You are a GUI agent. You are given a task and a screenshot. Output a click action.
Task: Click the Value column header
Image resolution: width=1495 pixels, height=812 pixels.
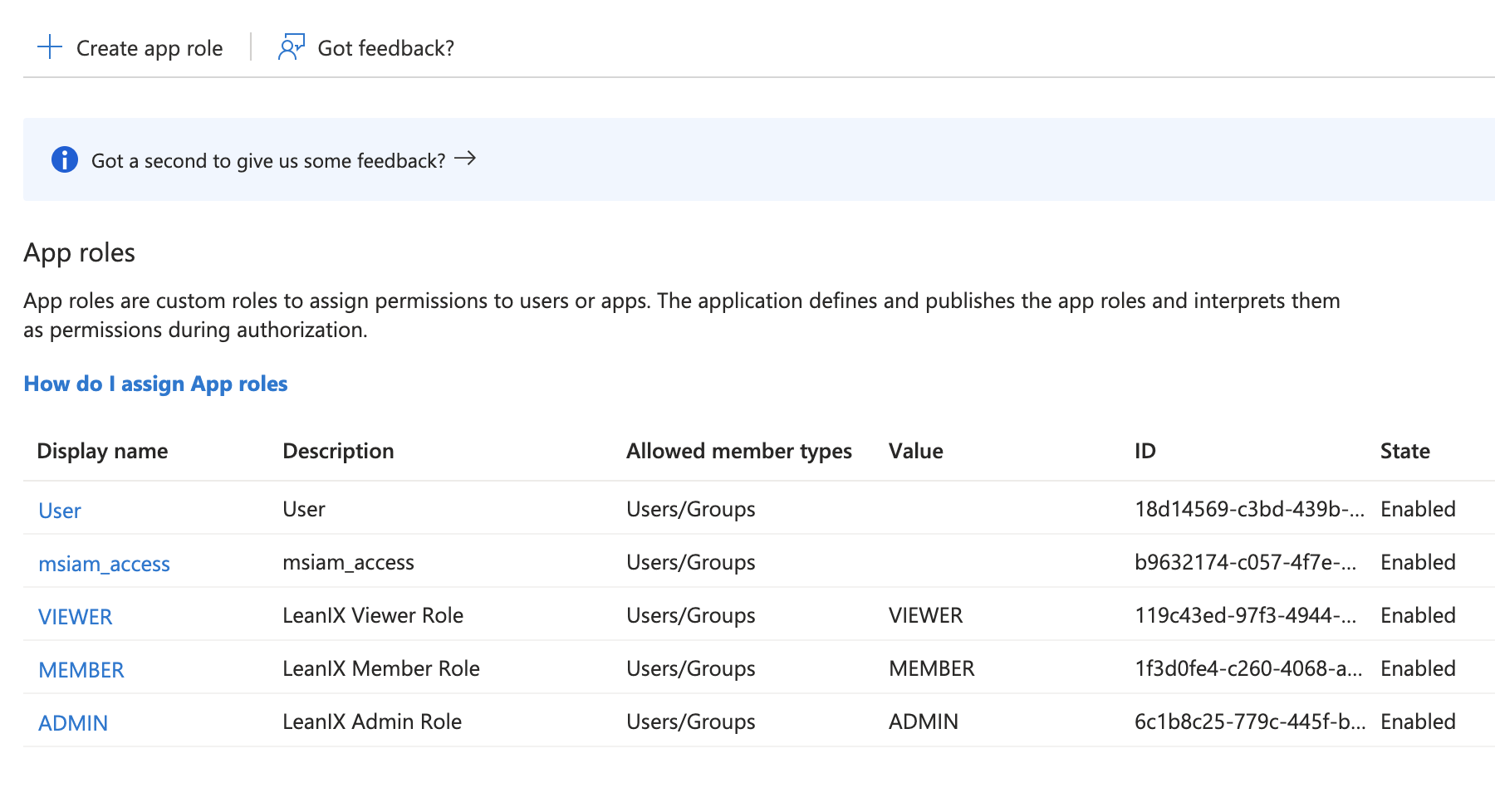[915, 451]
